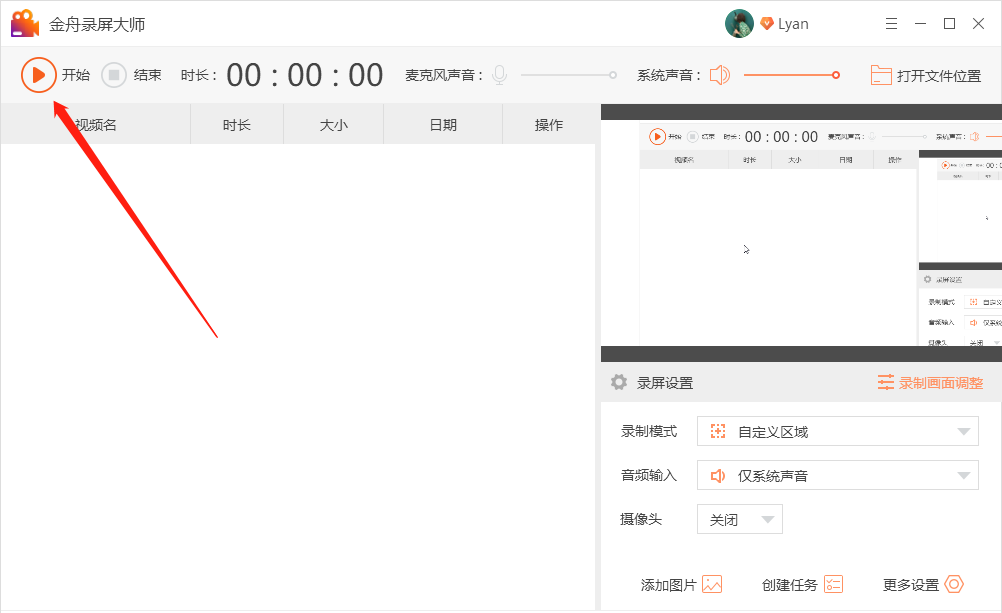Screen dimensions: 1002x613
Task: Close the 金舟录屏大师 window
Action: coord(978,24)
